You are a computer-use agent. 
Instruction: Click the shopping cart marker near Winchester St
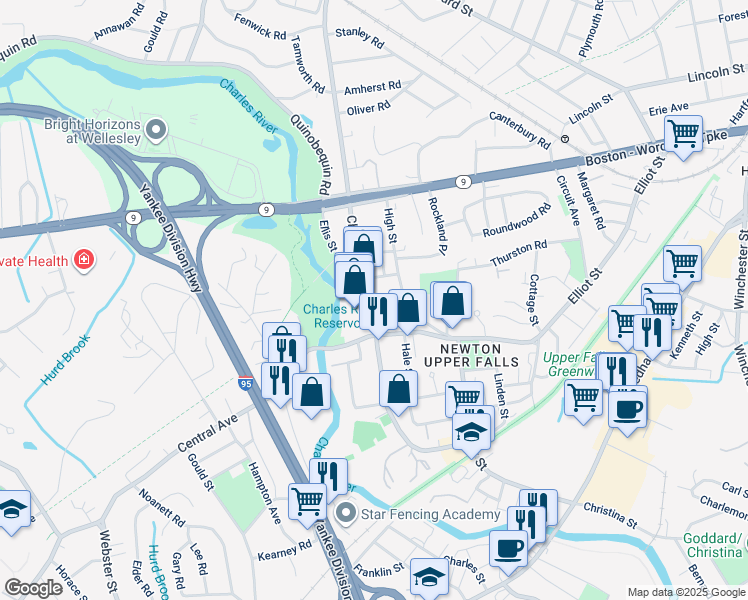[x=683, y=265]
